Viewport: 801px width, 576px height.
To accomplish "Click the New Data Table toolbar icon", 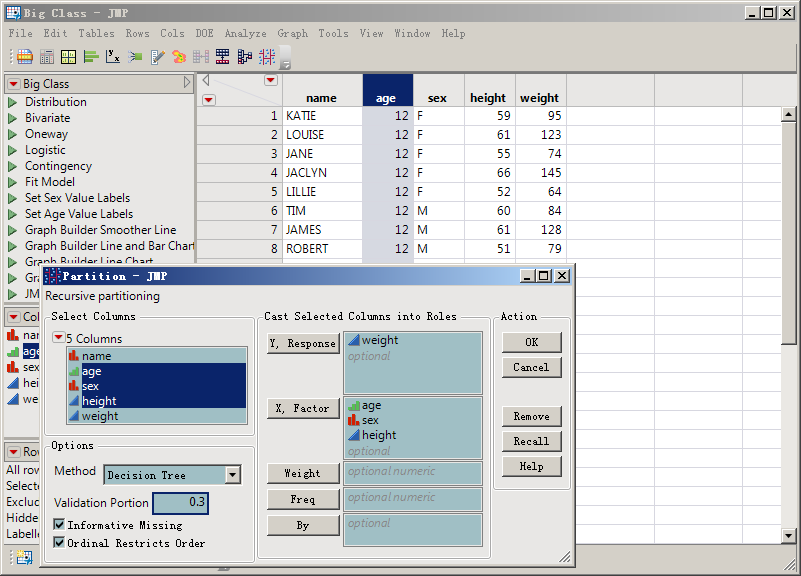I will tap(24, 57).
